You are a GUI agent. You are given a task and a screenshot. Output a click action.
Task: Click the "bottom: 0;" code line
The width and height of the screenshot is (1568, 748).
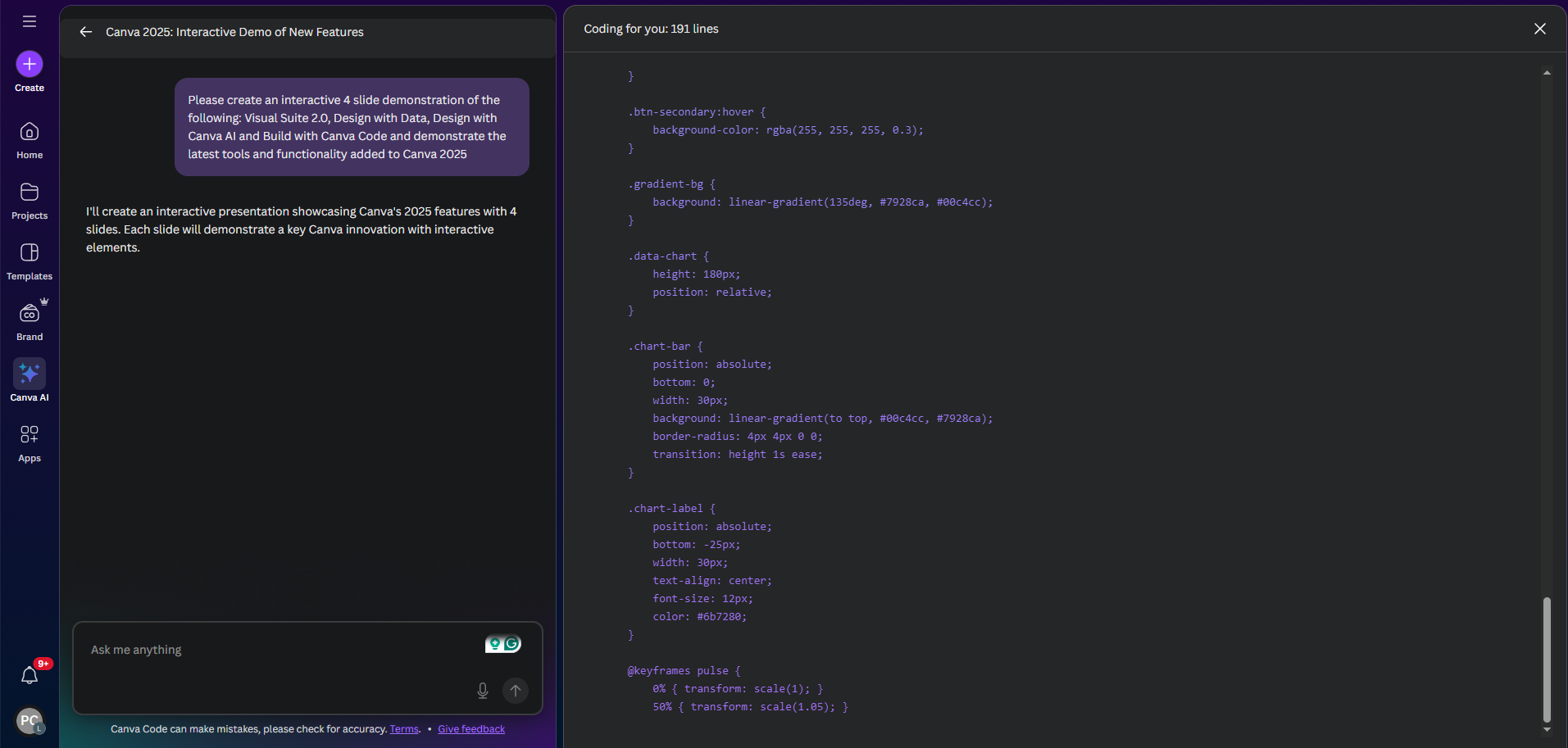click(x=684, y=383)
